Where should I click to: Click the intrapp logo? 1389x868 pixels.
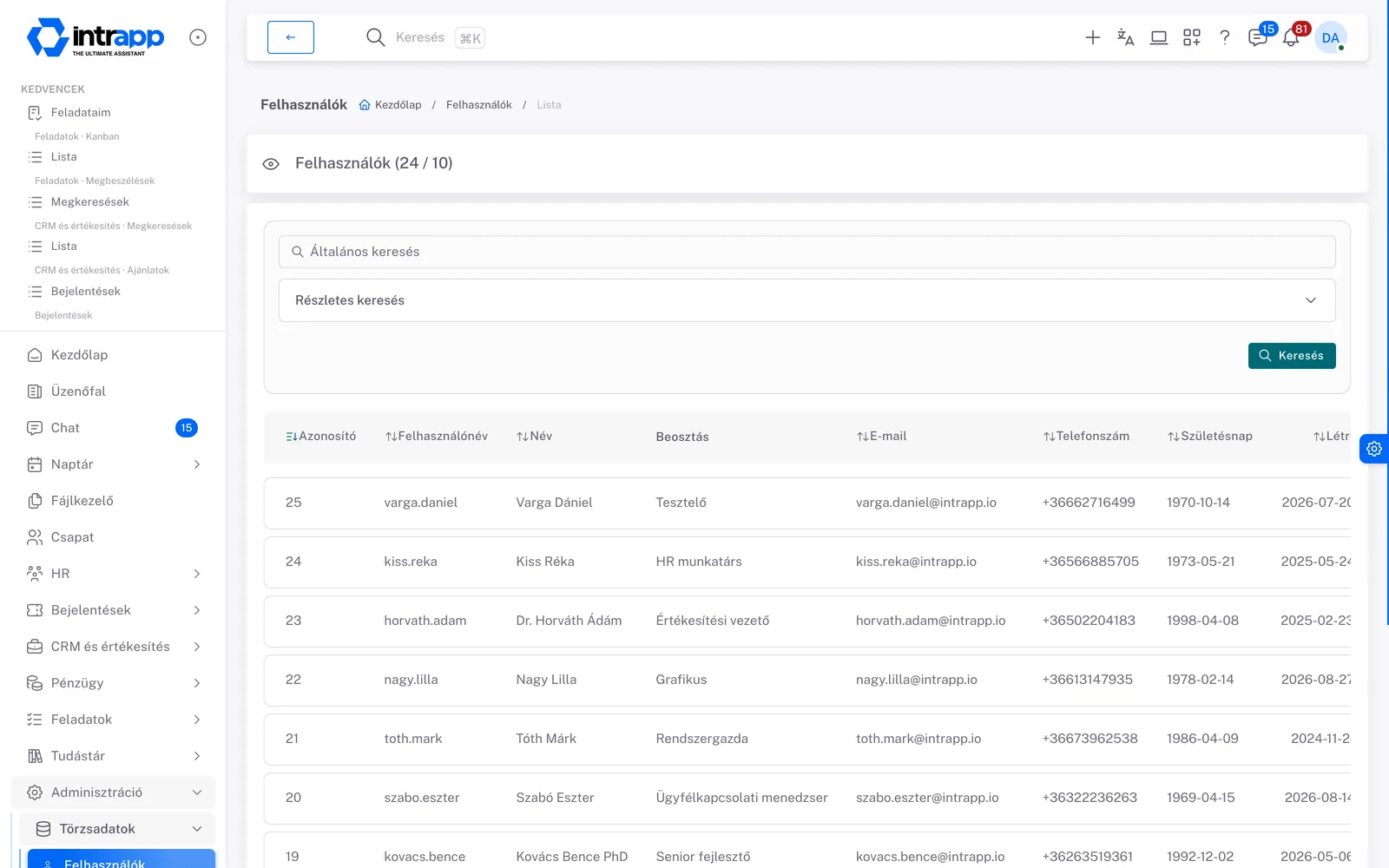[x=95, y=37]
